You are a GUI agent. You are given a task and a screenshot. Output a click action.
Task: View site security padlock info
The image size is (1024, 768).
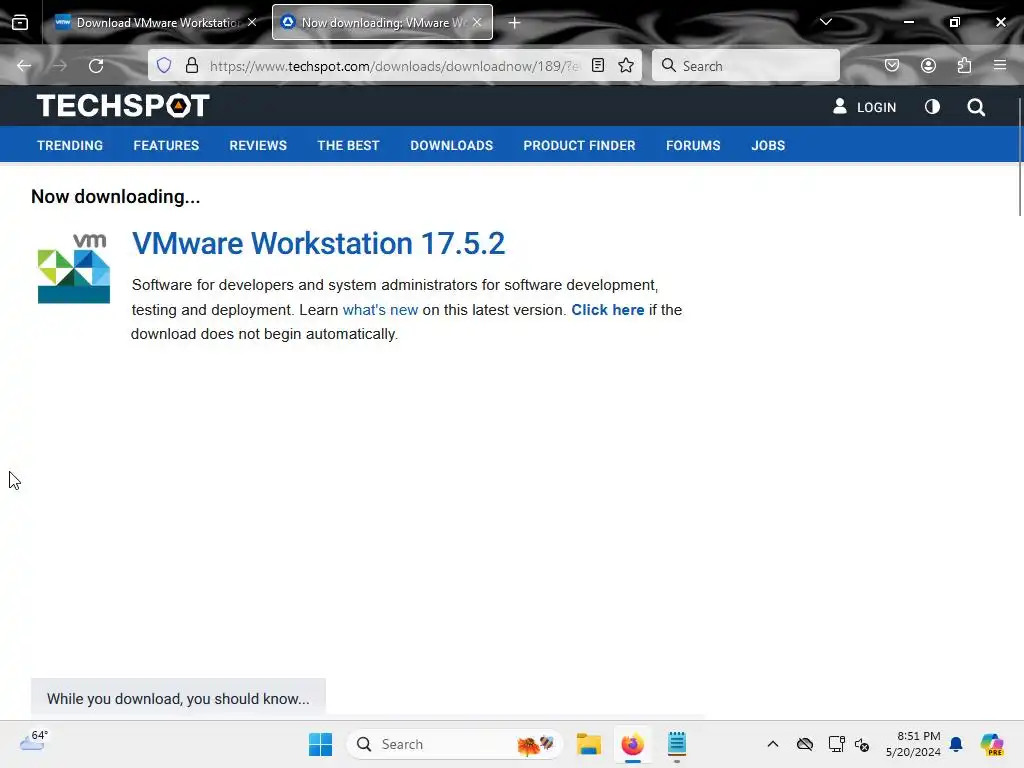coord(191,65)
